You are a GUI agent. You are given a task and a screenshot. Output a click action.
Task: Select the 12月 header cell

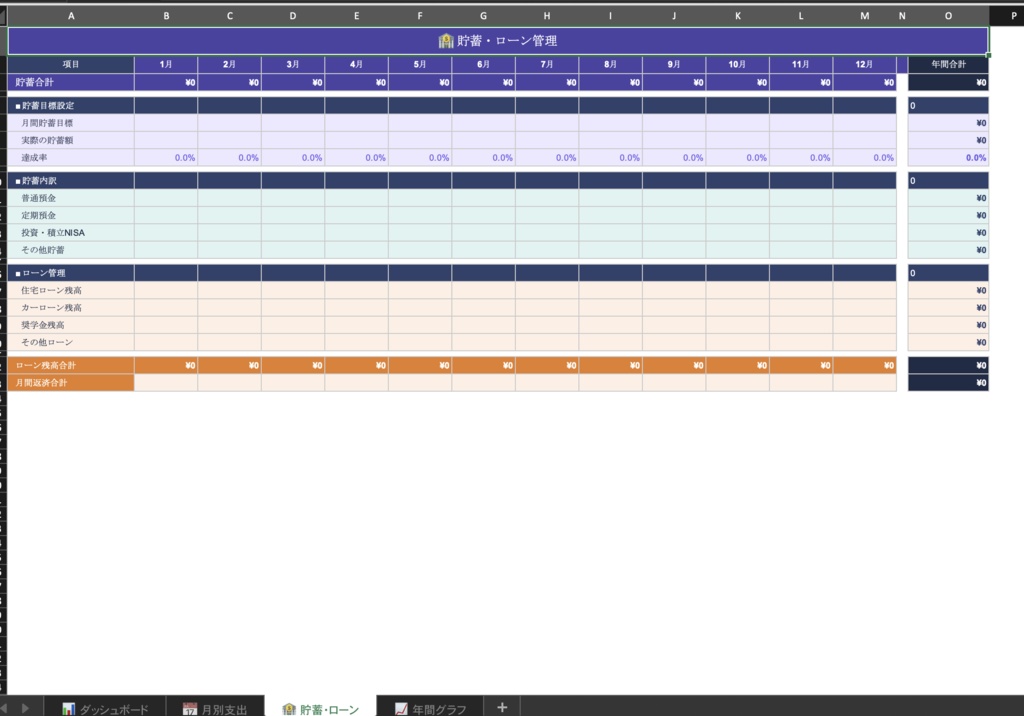click(x=865, y=64)
